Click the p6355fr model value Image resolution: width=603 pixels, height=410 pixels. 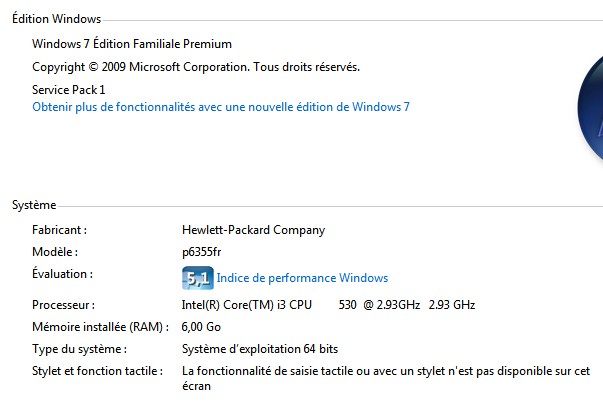tap(202, 252)
